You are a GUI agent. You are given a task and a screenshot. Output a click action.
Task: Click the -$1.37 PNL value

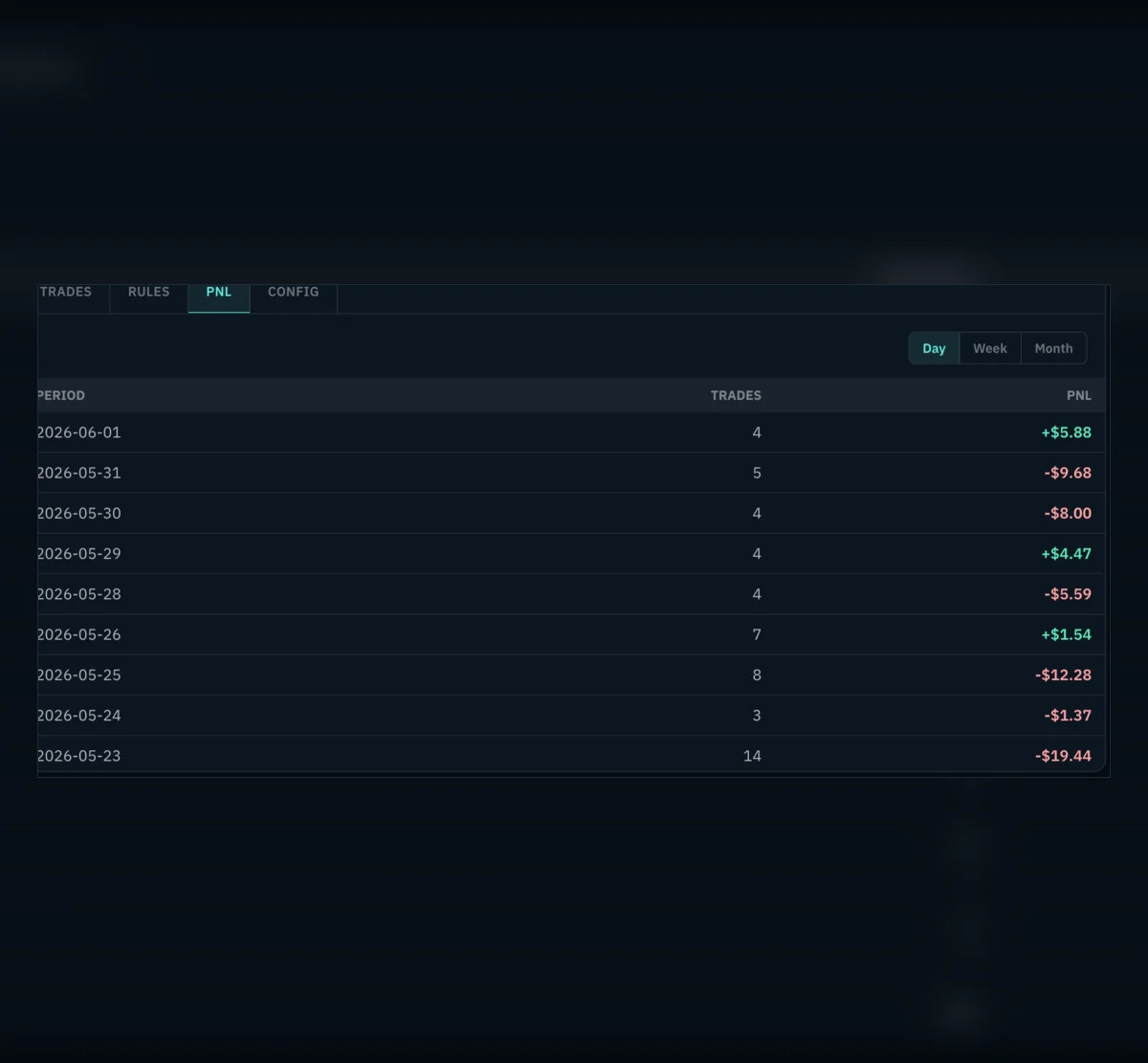pos(1068,715)
